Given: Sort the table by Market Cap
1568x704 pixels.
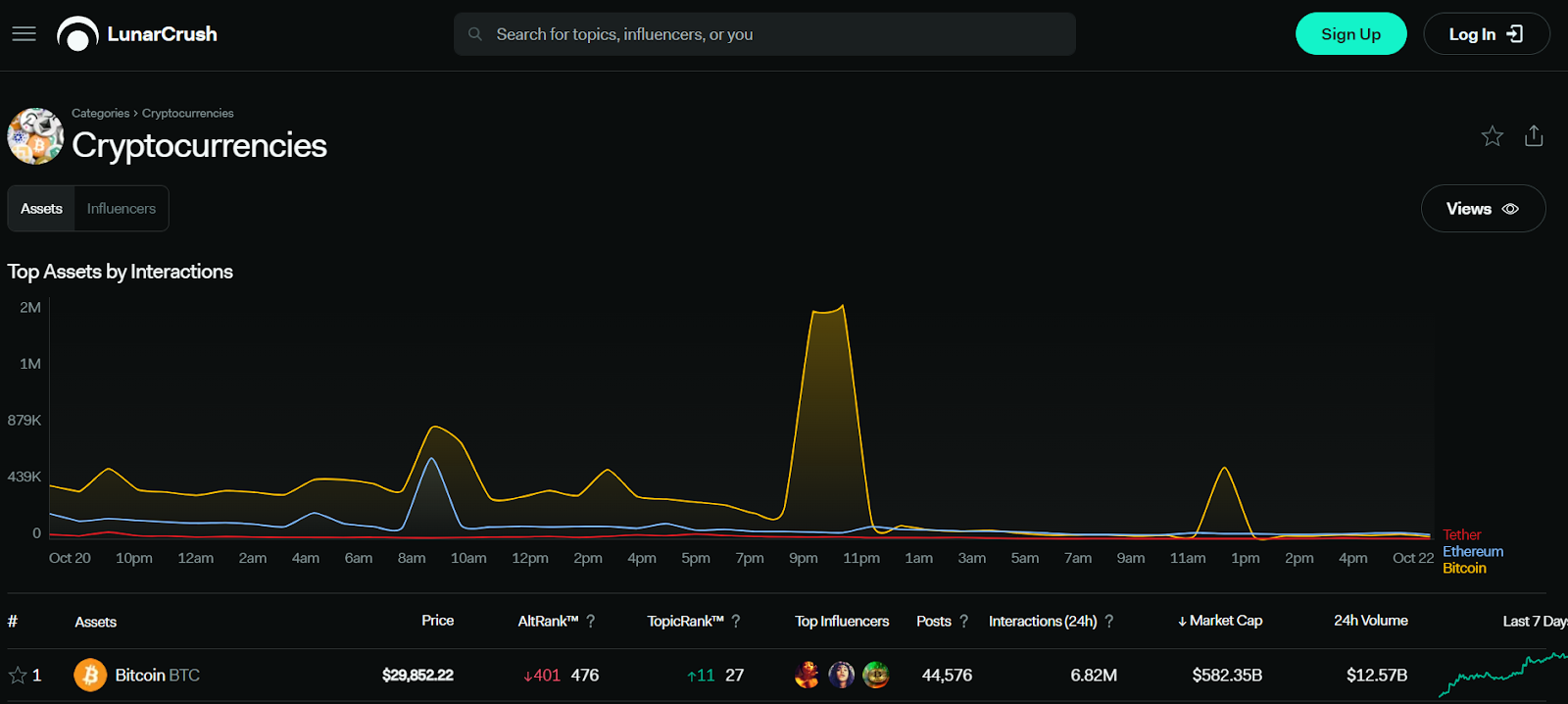Looking at the screenshot, I should 1220,621.
